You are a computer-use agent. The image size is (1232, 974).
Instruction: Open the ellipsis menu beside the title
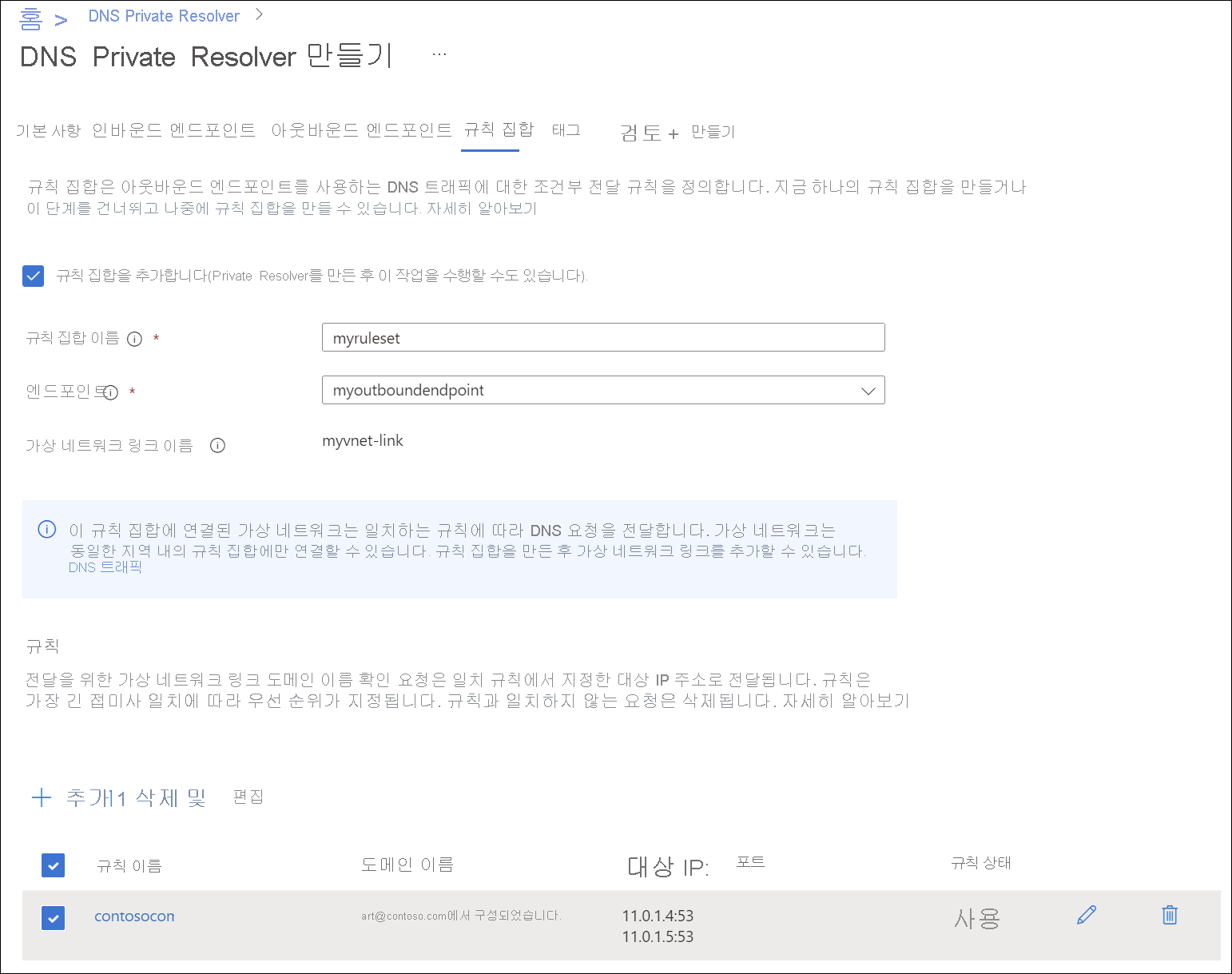pos(439,54)
